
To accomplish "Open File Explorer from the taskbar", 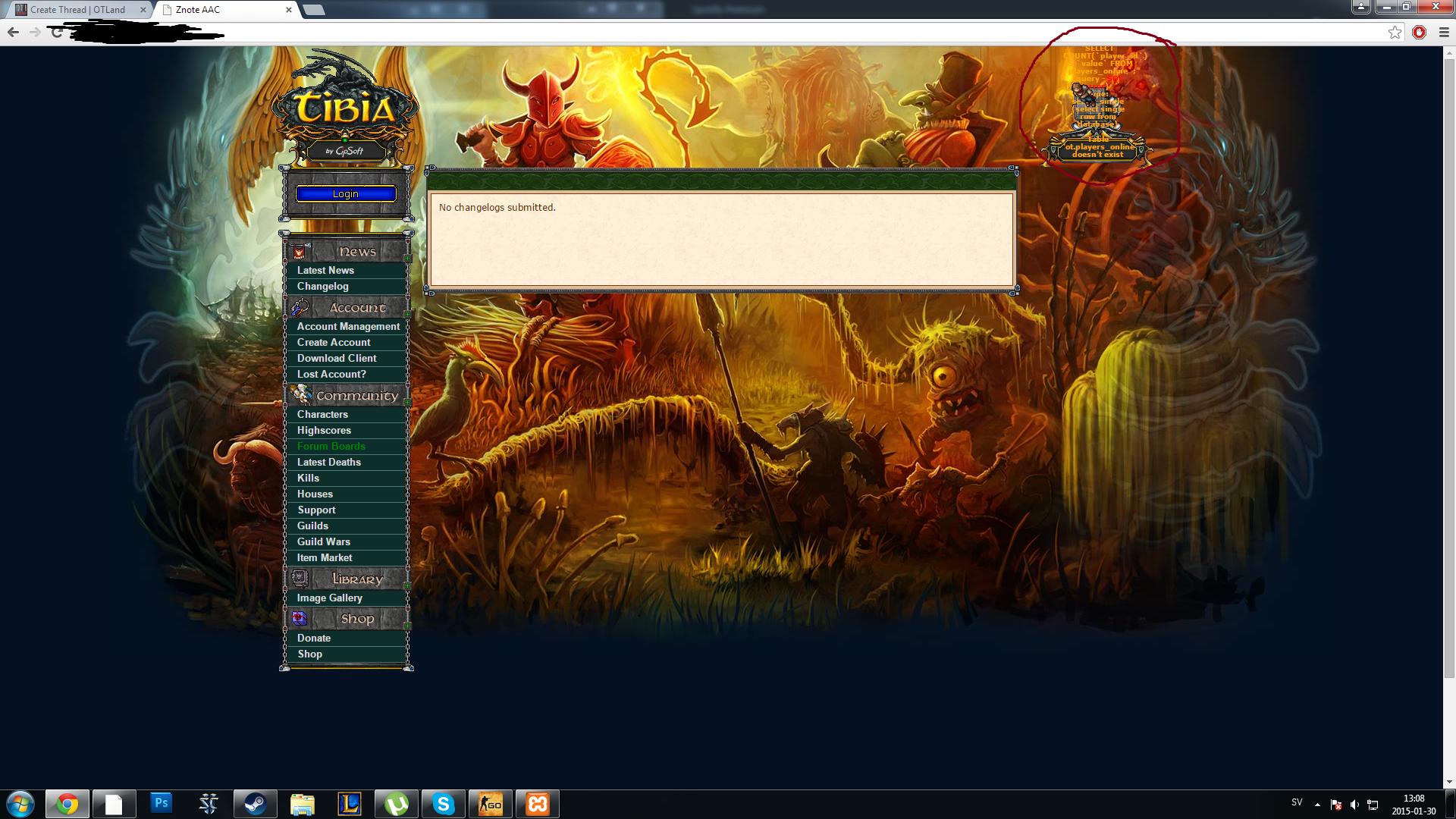I will point(302,804).
